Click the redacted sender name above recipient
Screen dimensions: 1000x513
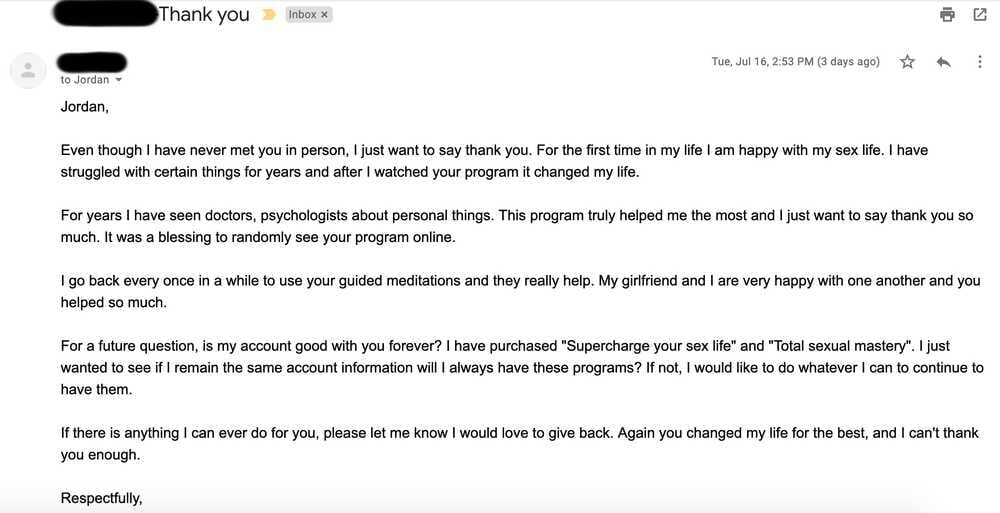pos(92,61)
